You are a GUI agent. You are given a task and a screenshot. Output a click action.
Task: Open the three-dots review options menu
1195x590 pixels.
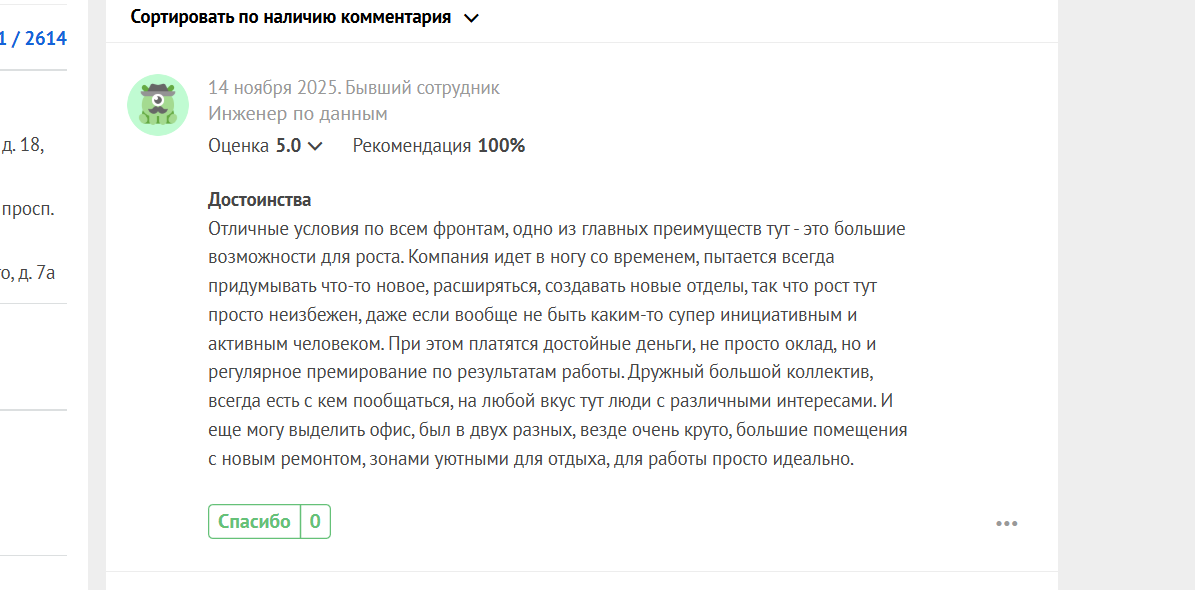[1006, 523]
